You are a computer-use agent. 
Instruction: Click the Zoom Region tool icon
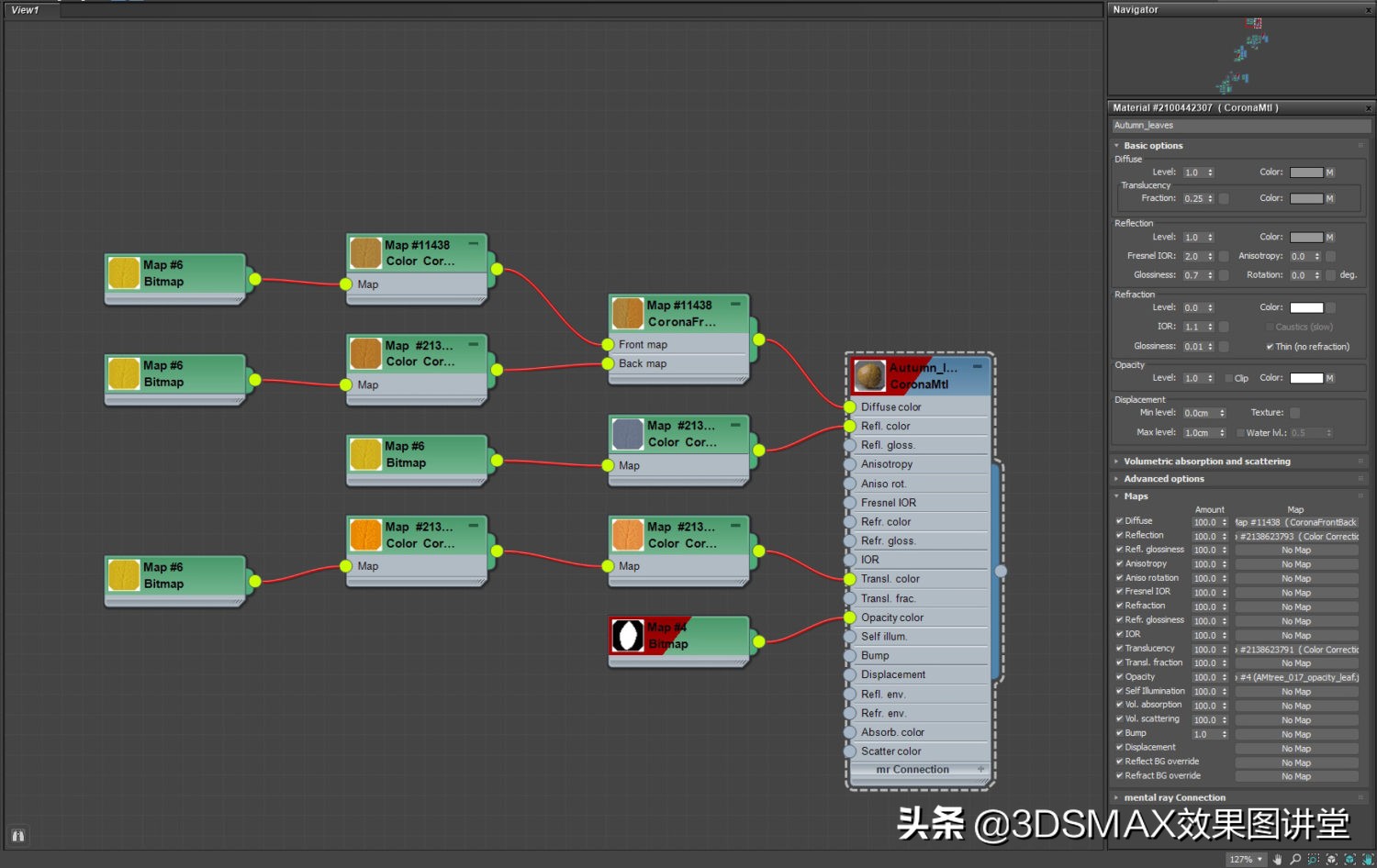[1314, 860]
